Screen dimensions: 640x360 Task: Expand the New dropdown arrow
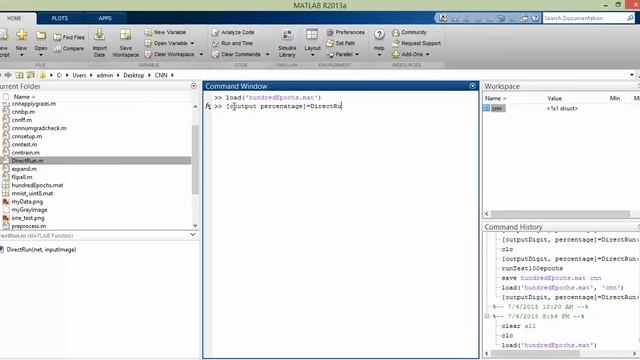click(22, 55)
